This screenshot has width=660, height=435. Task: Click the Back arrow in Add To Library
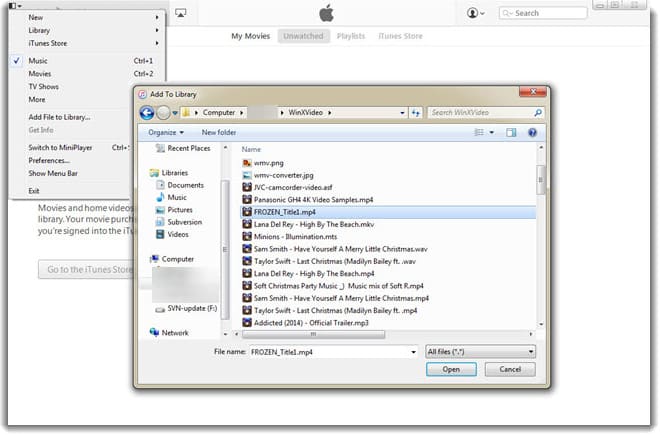coord(147,113)
